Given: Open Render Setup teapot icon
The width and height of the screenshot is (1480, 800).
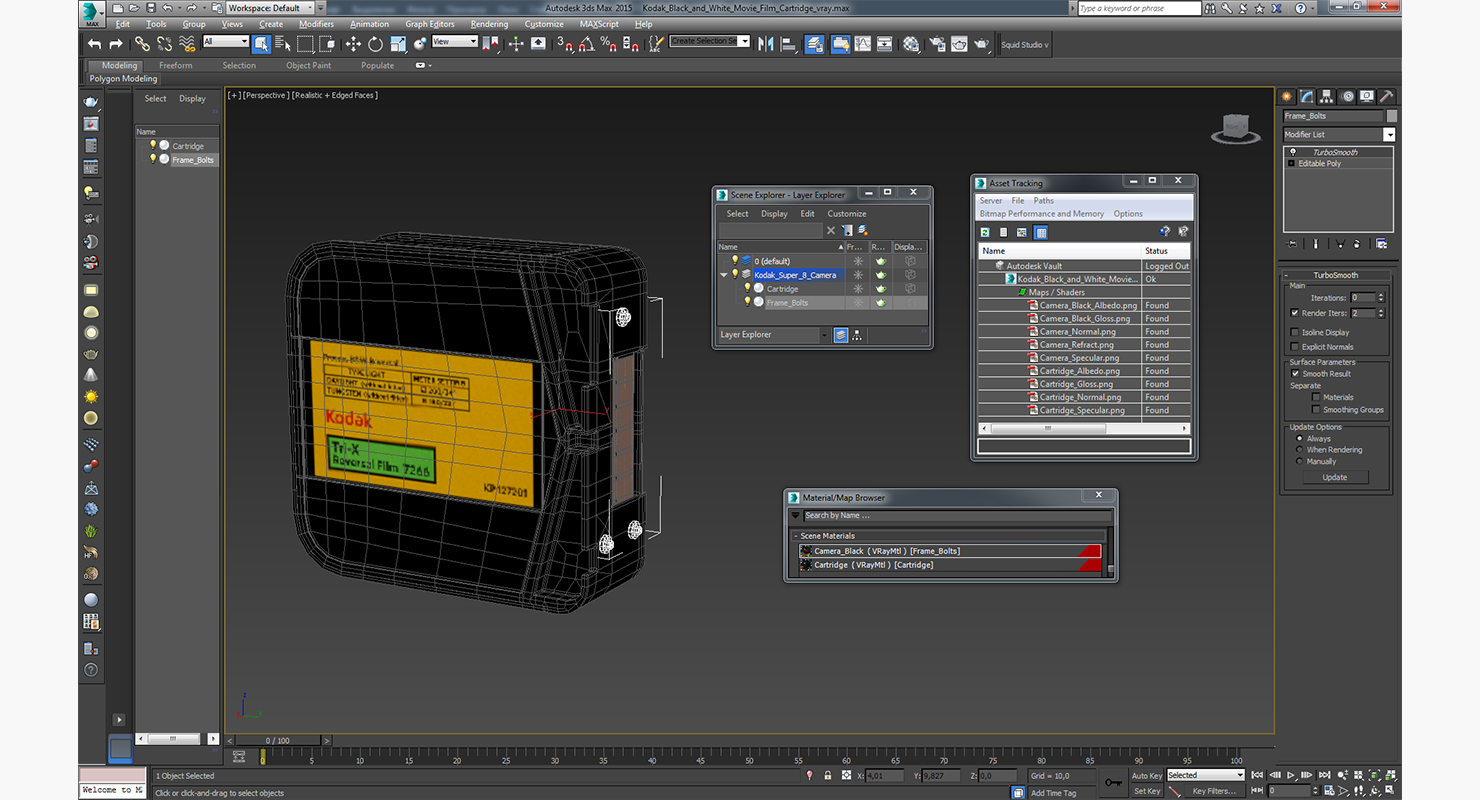Looking at the screenshot, I should 937,44.
